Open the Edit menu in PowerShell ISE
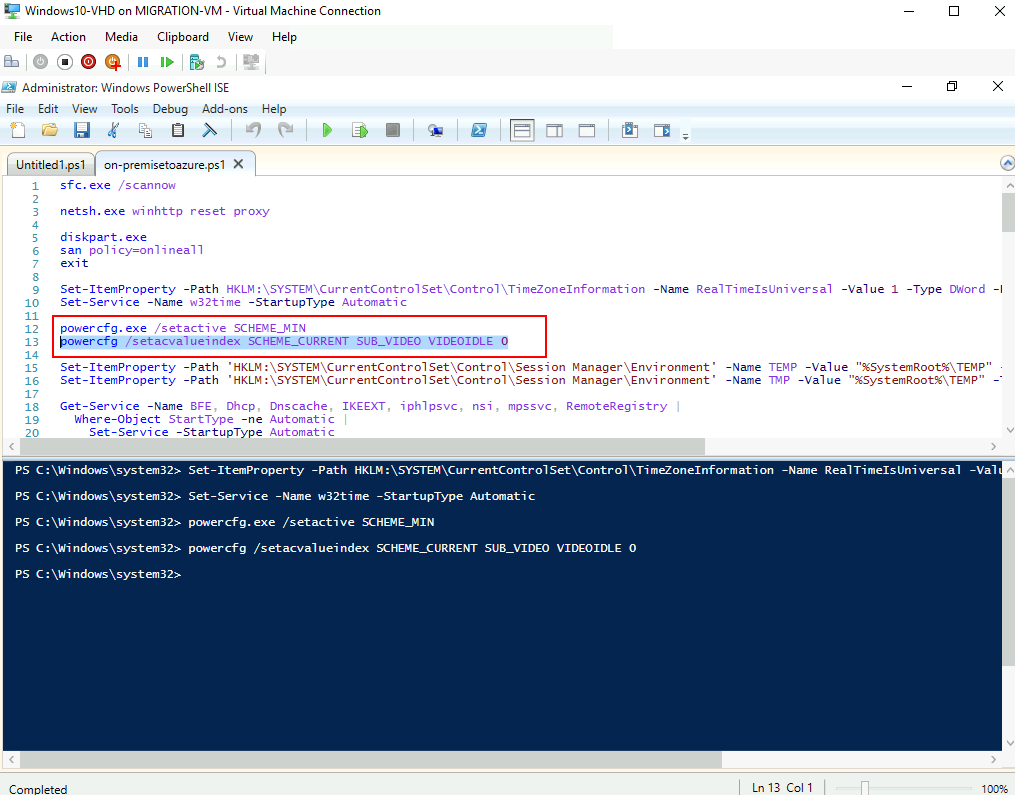This screenshot has width=1015, height=795. click(48, 109)
